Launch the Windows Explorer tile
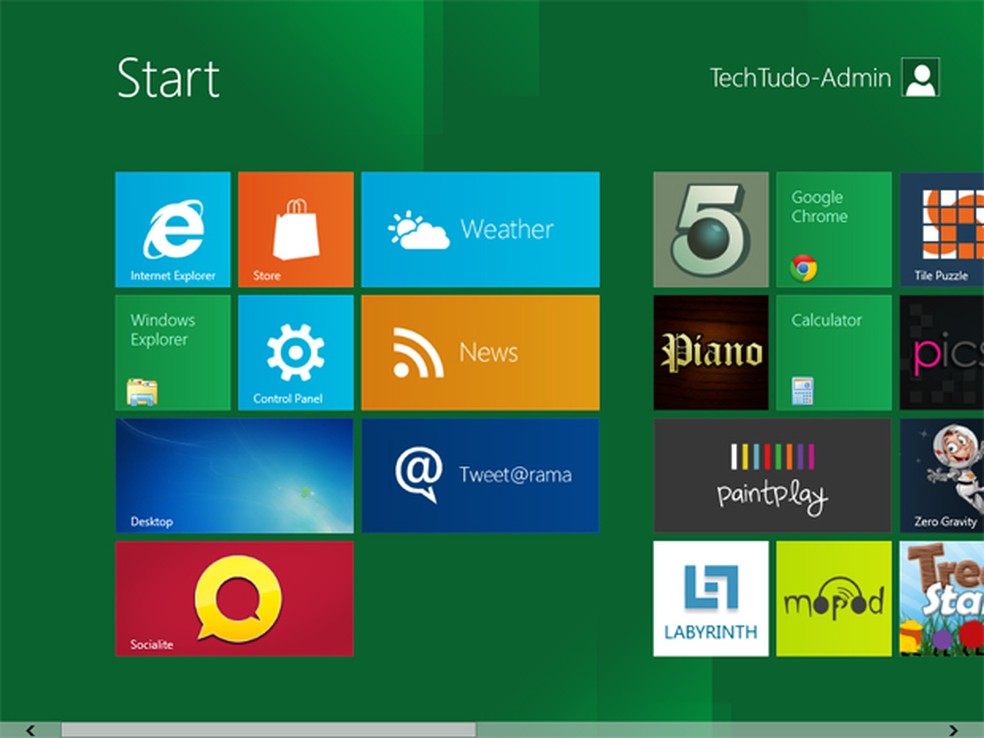The width and height of the screenshot is (984, 738). (x=173, y=353)
